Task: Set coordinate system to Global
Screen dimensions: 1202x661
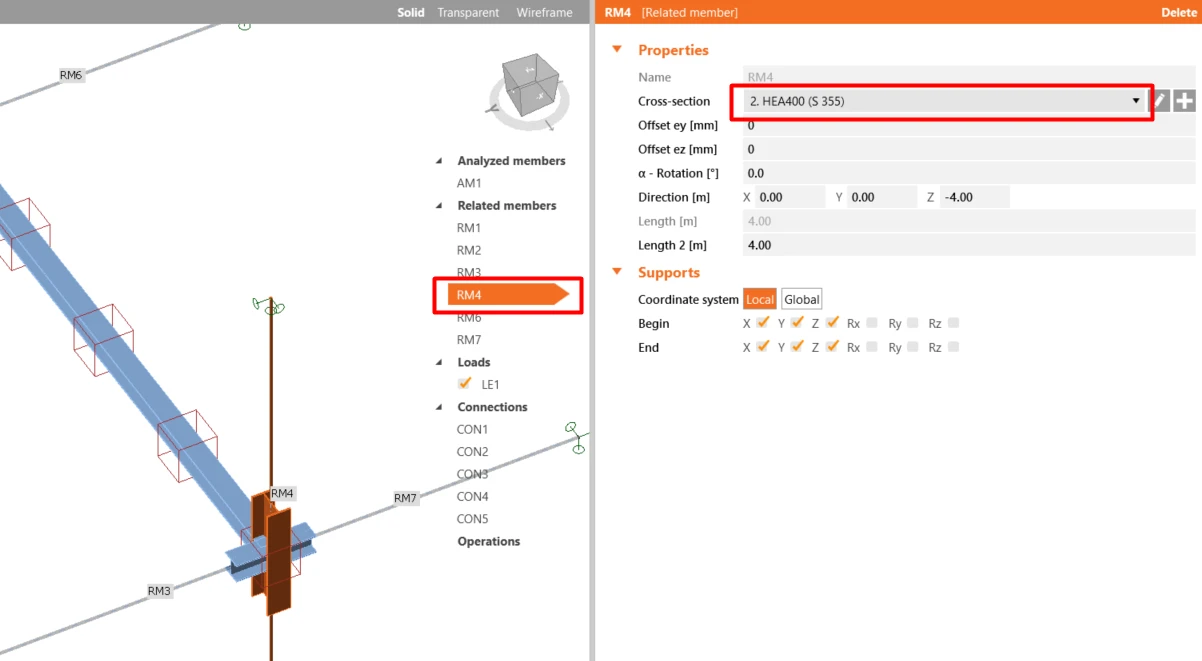Action: (x=802, y=299)
